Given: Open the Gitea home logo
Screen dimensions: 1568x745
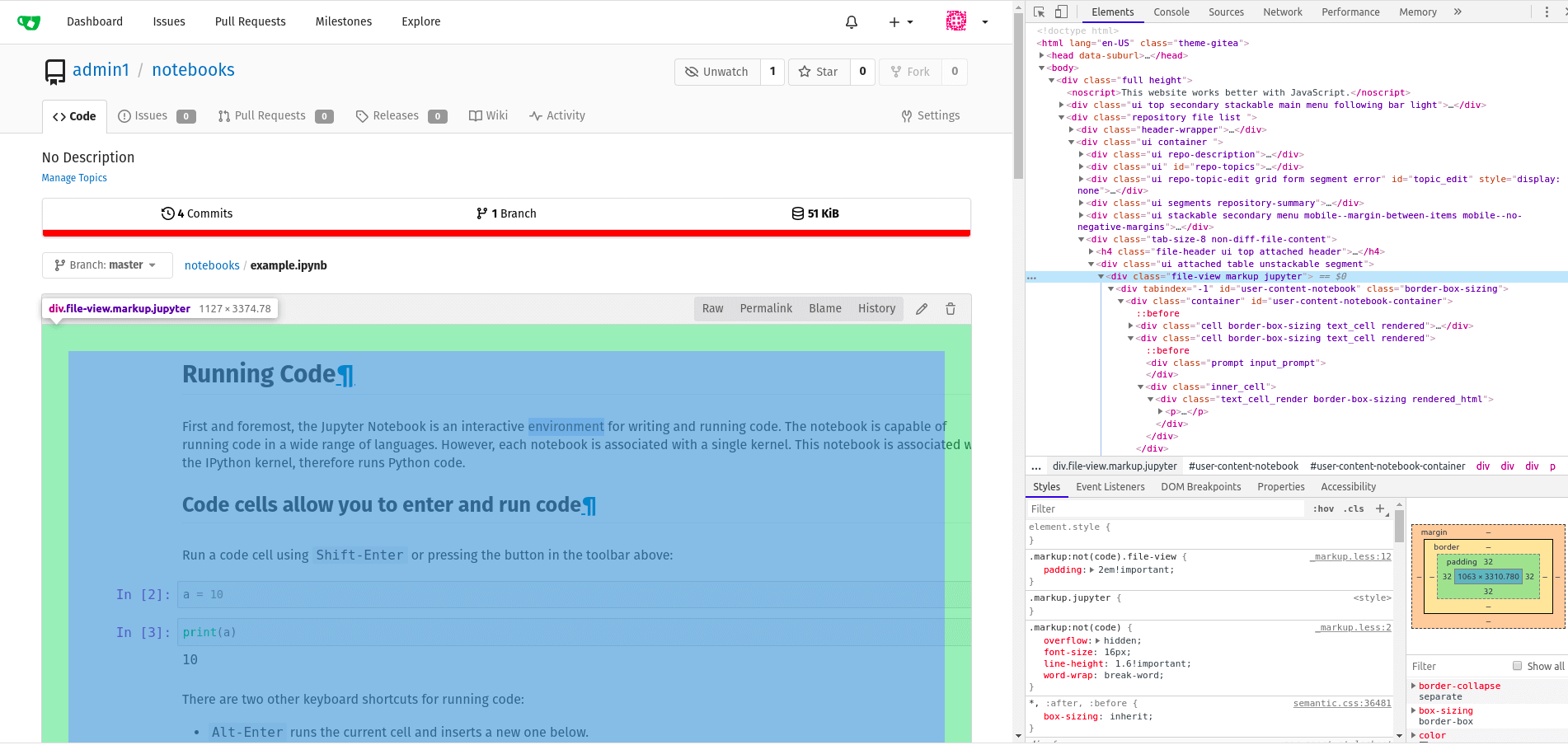Looking at the screenshot, I should pyautogui.click(x=29, y=22).
